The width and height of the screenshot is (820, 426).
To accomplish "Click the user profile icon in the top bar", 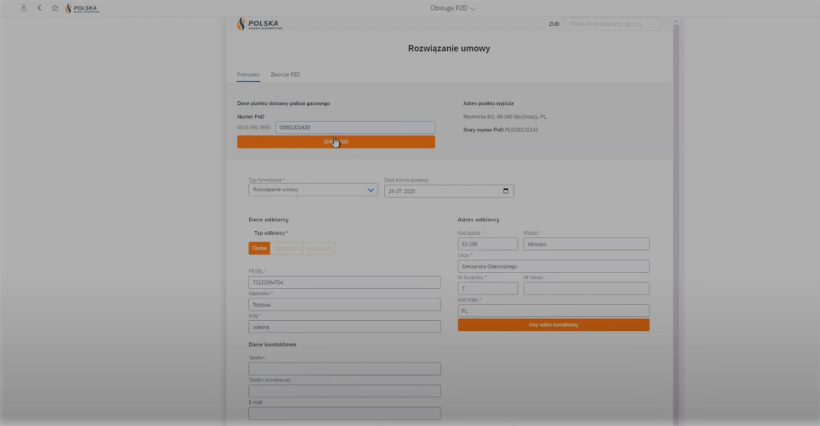I will (x=24, y=8).
